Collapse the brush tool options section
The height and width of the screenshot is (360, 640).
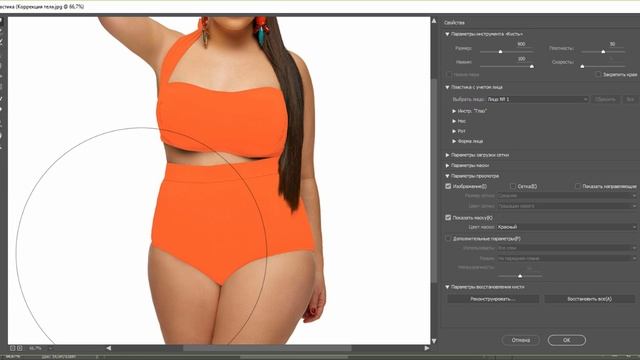coord(447,34)
